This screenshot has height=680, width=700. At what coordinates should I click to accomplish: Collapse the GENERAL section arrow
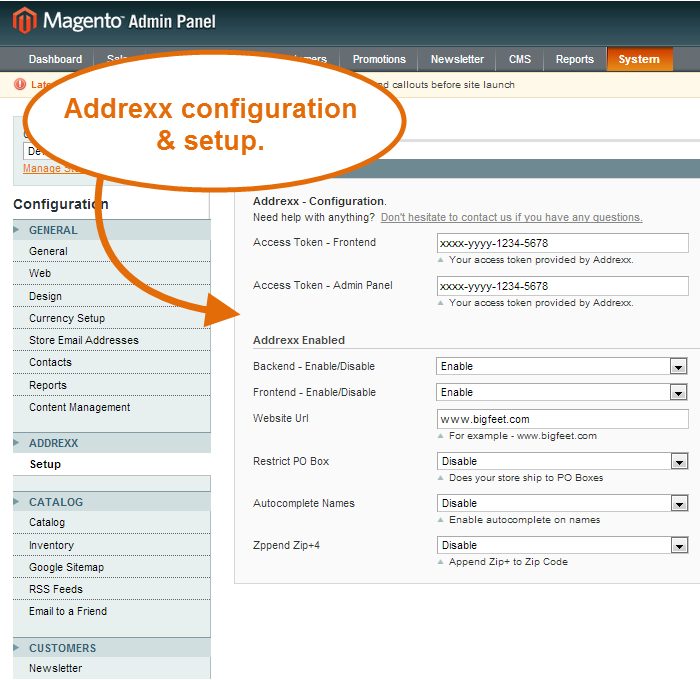pos(16,229)
